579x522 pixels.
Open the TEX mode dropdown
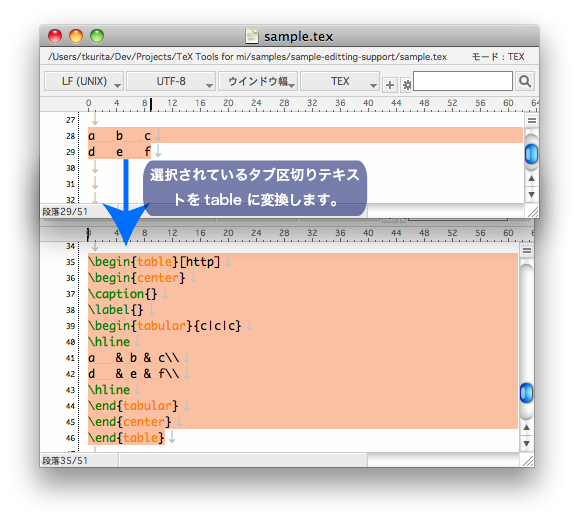click(340, 81)
